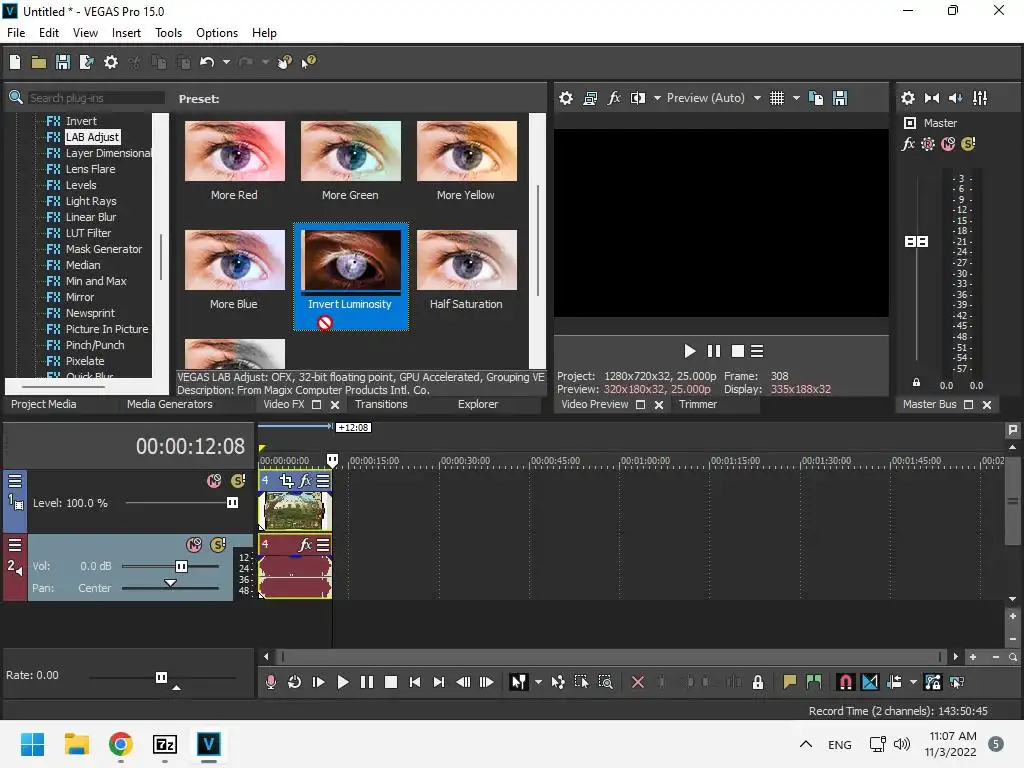The image size is (1024, 768).
Task: Switch to the Media Generators tab
Action: coord(170,404)
